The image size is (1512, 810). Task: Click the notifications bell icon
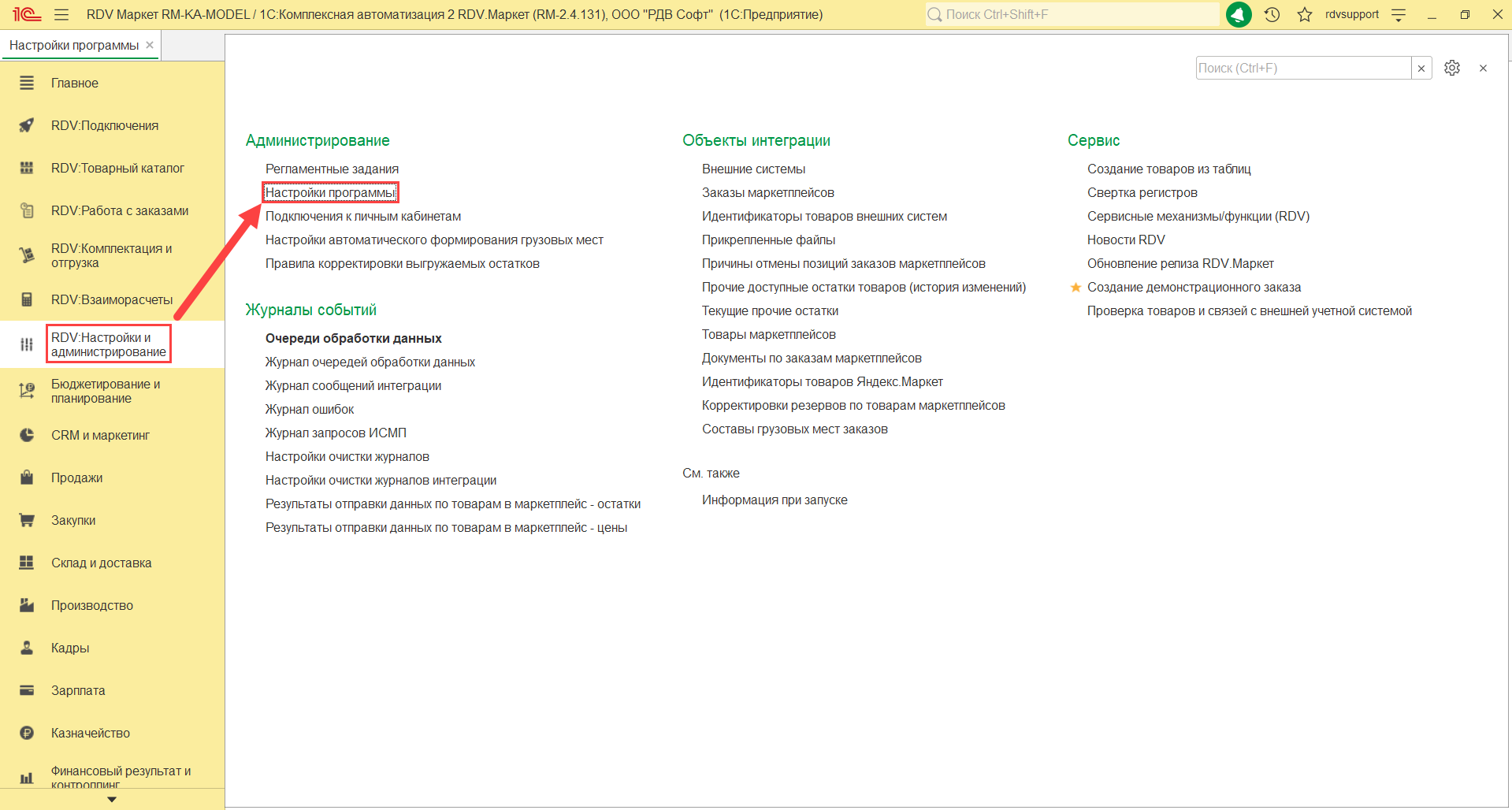coord(1239,15)
